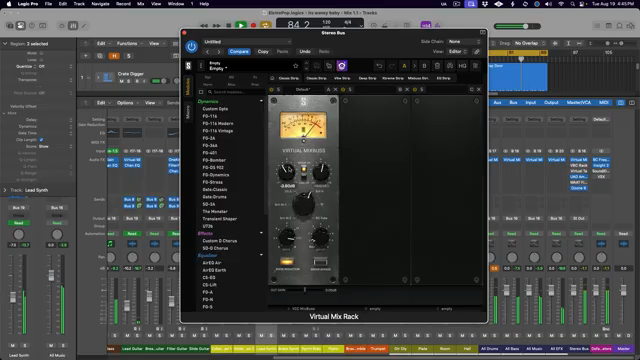The width and height of the screenshot is (640, 360).
Task: Click the home icon in strip row
Action: (272, 78)
